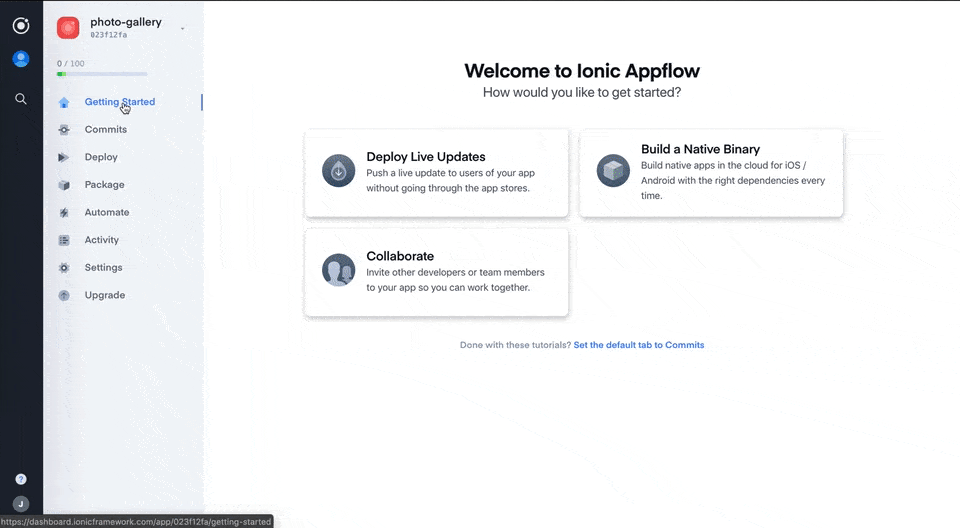Click the Ionic logo in the left rail
The image size is (960, 528).
pyautogui.click(x=21, y=26)
